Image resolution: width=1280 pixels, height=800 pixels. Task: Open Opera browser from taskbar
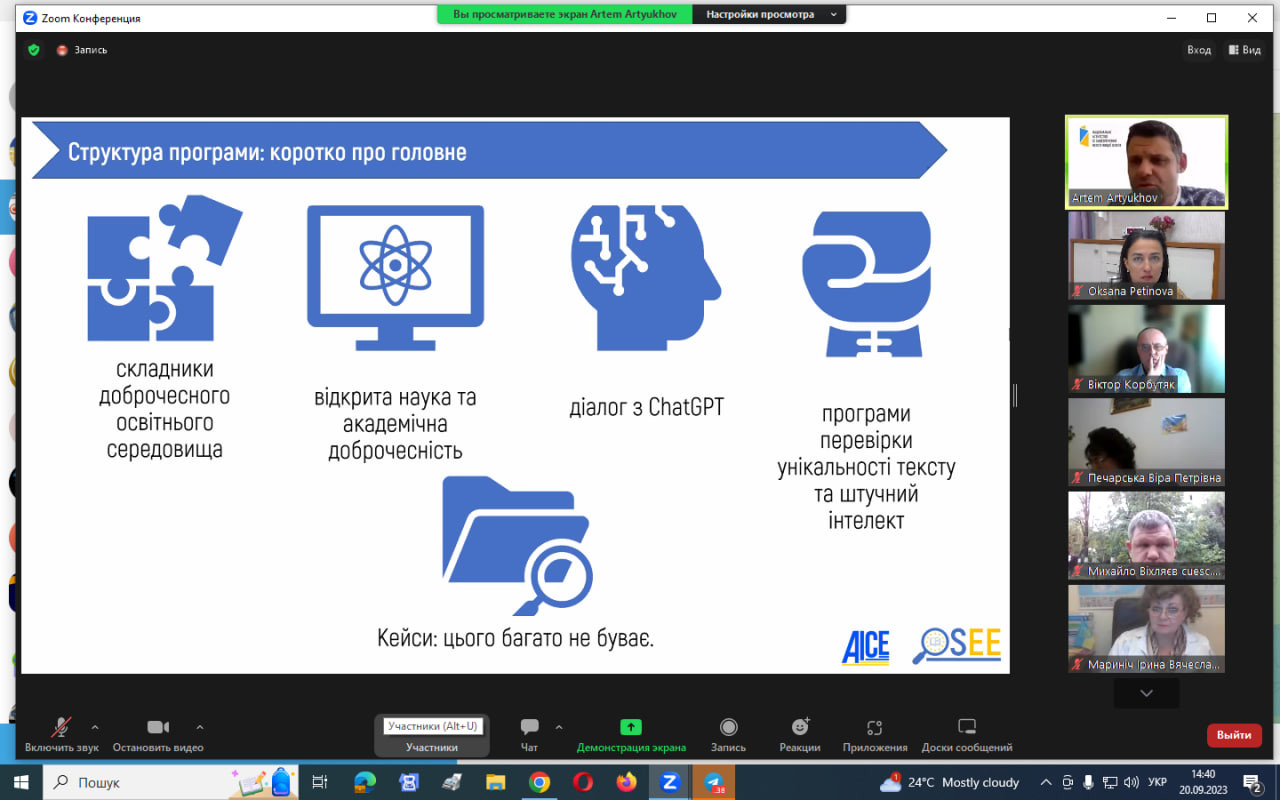pyautogui.click(x=583, y=782)
